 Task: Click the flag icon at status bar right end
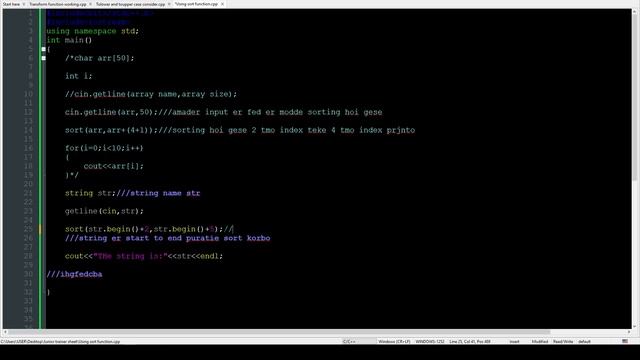[x=625, y=342]
